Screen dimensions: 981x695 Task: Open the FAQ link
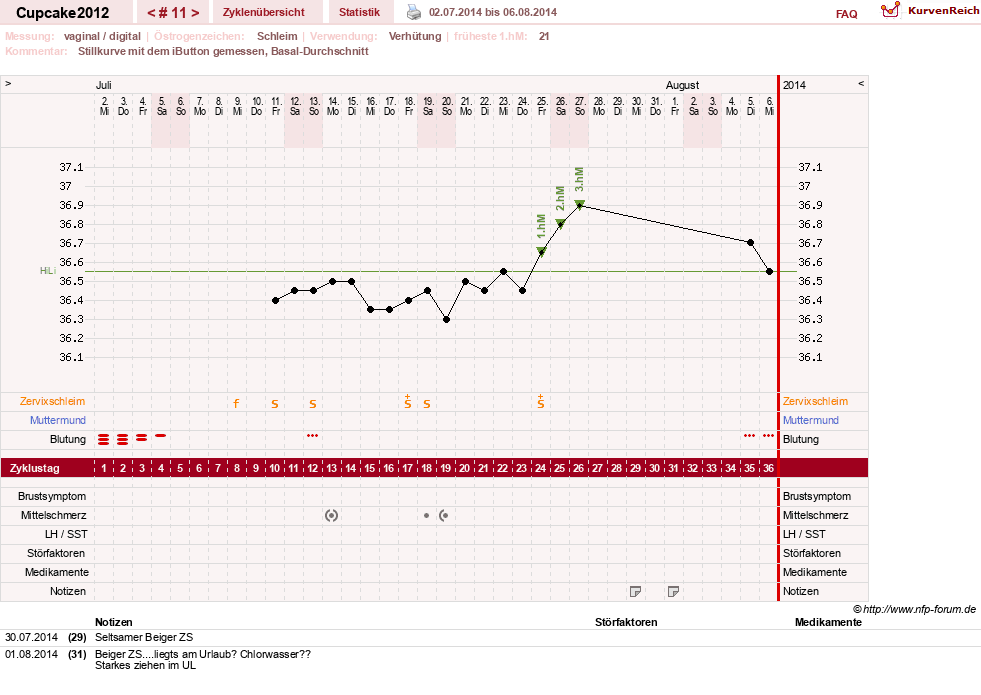846,14
